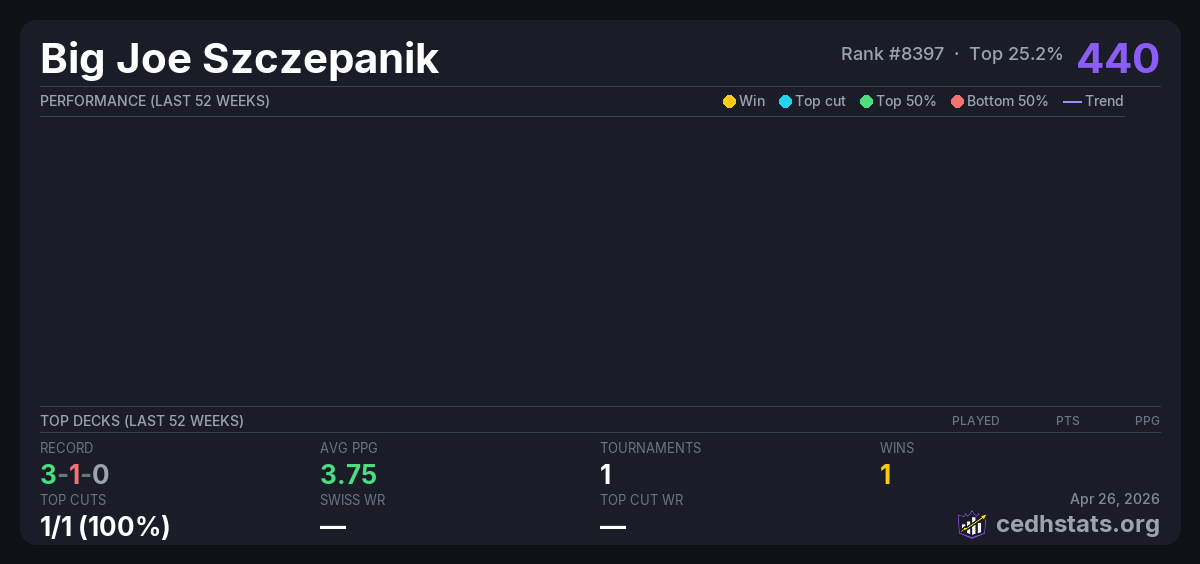Click the purple 440 rating score
The image size is (1200, 564).
(x=1118, y=58)
